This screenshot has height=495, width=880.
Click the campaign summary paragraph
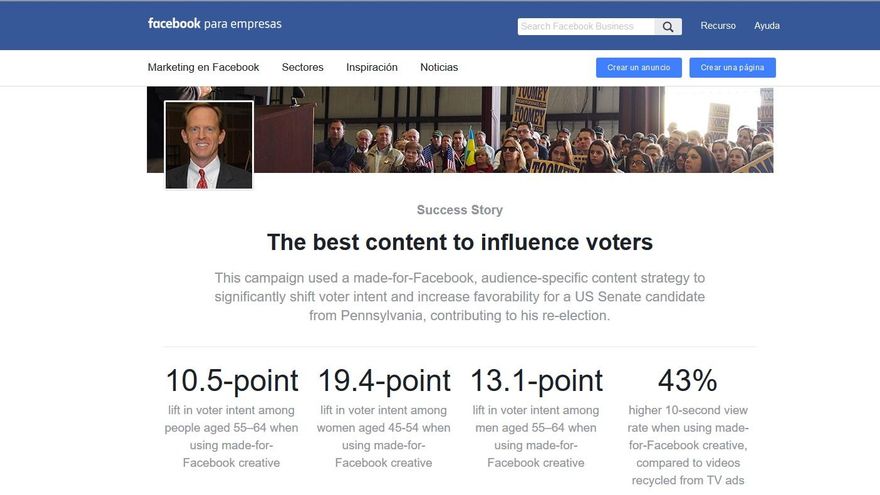click(x=460, y=296)
